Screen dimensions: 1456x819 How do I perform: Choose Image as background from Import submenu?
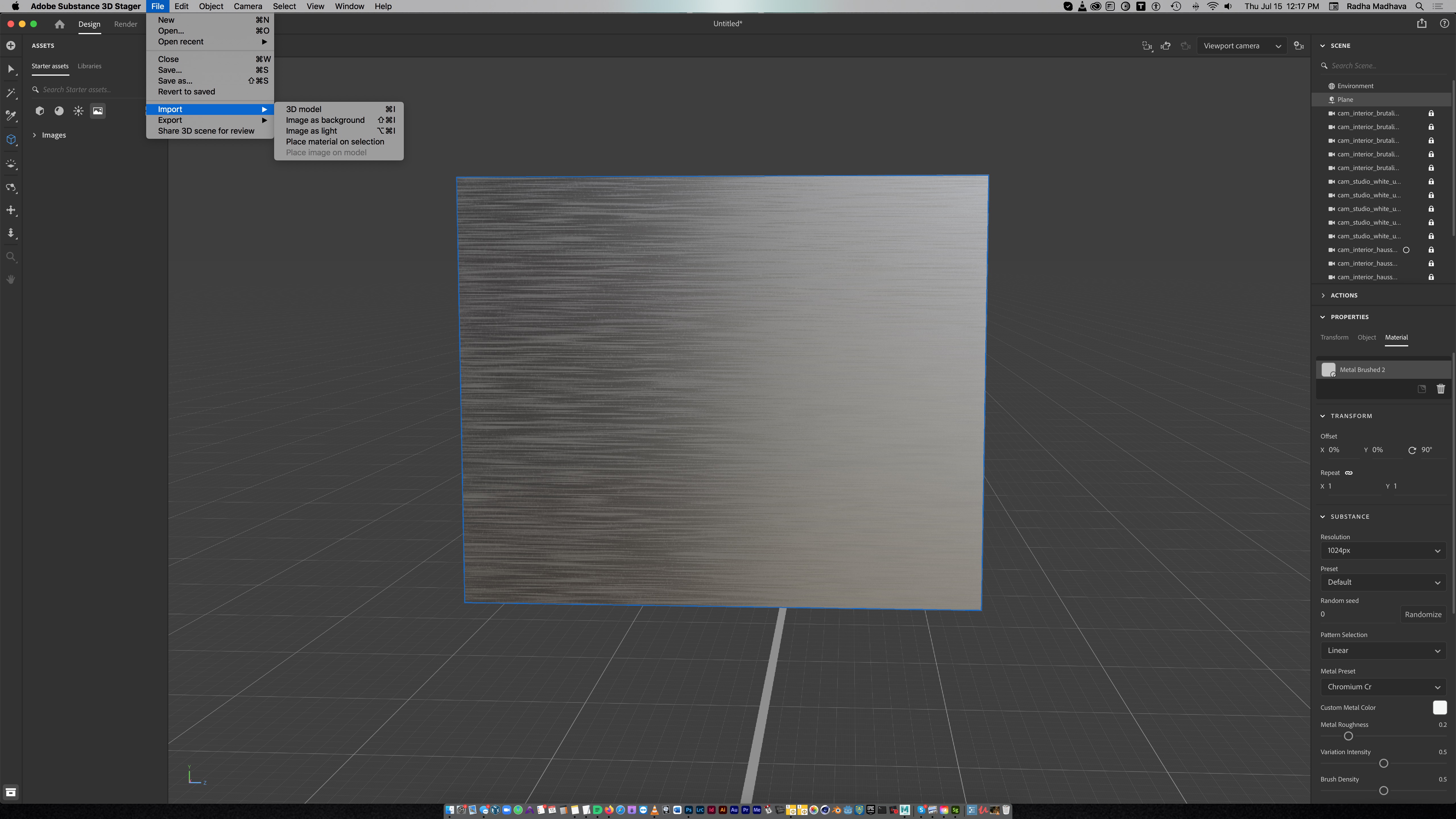click(325, 120)
